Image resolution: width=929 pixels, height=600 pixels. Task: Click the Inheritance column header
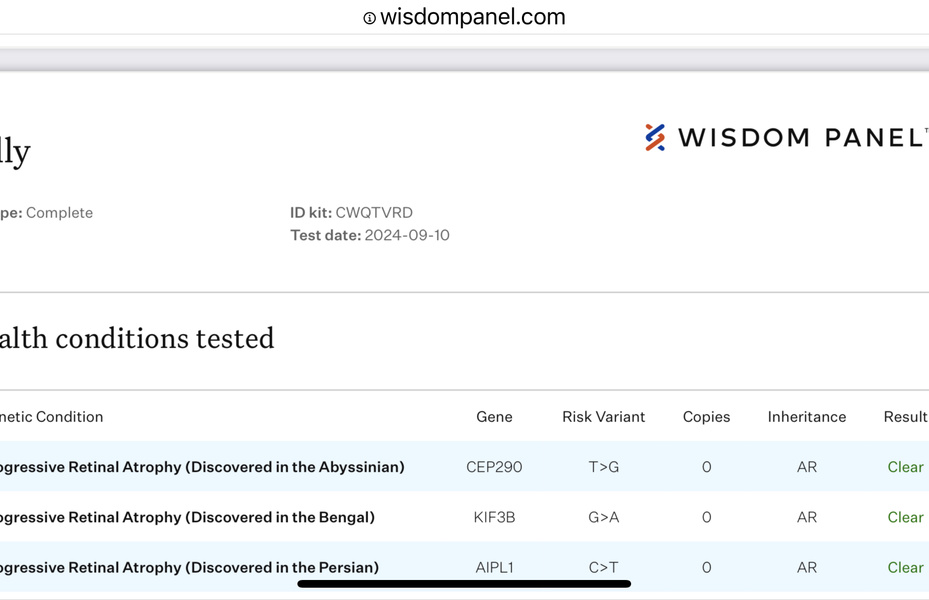point(806,417)
